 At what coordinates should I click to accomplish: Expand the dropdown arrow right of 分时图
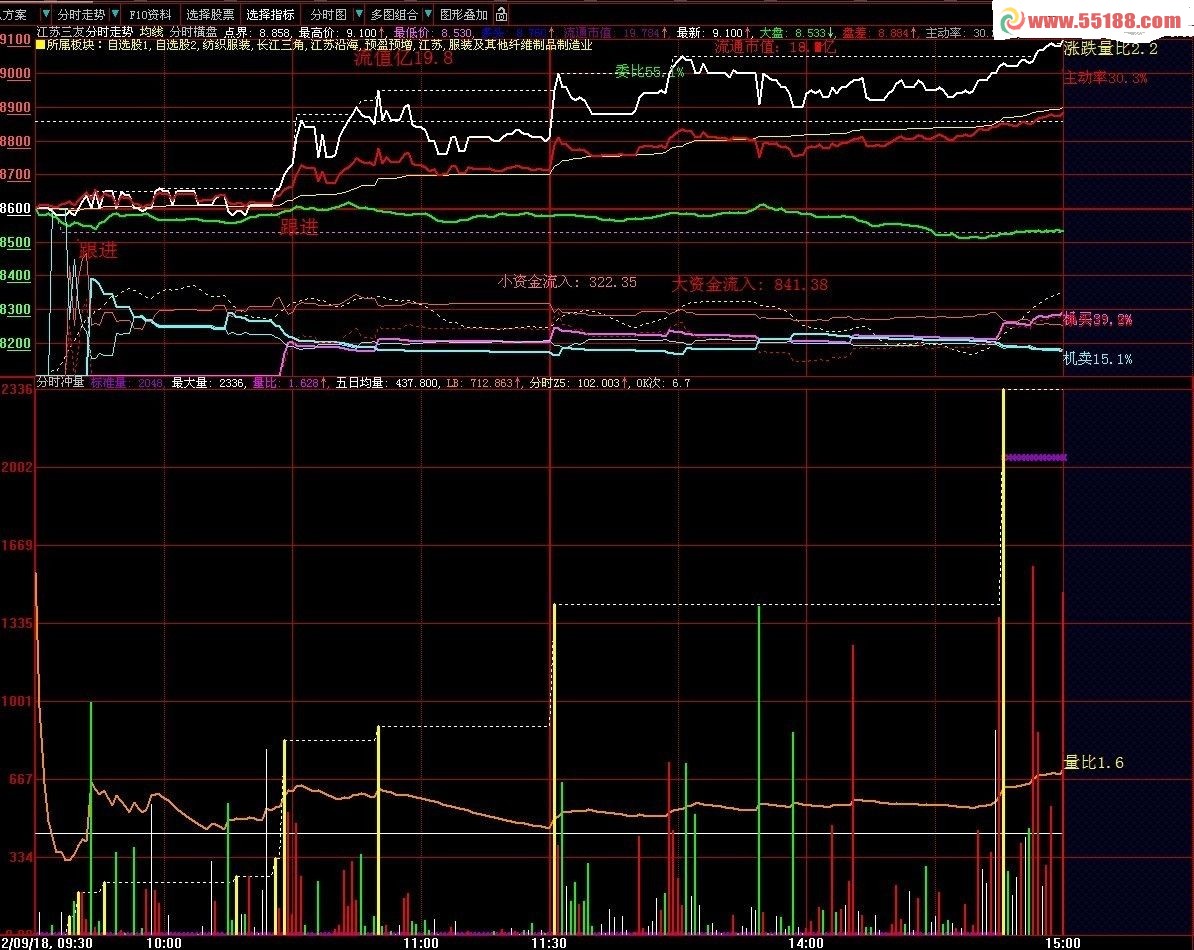pyautogui.click(x=359, y=14)
